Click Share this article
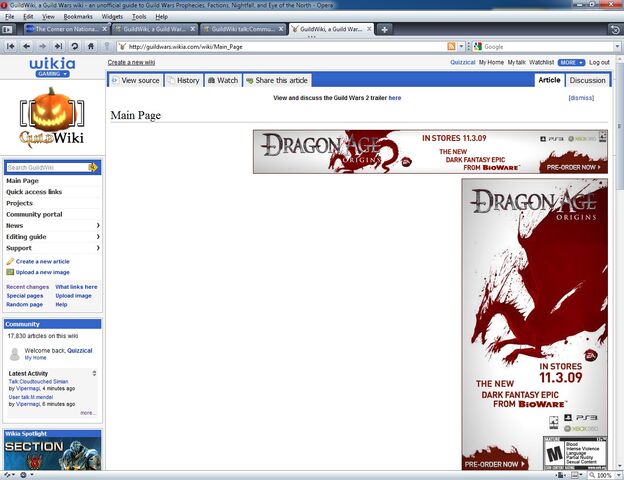Image resolution: width=624 pixels, height=480 pixels. click(277, 80)
